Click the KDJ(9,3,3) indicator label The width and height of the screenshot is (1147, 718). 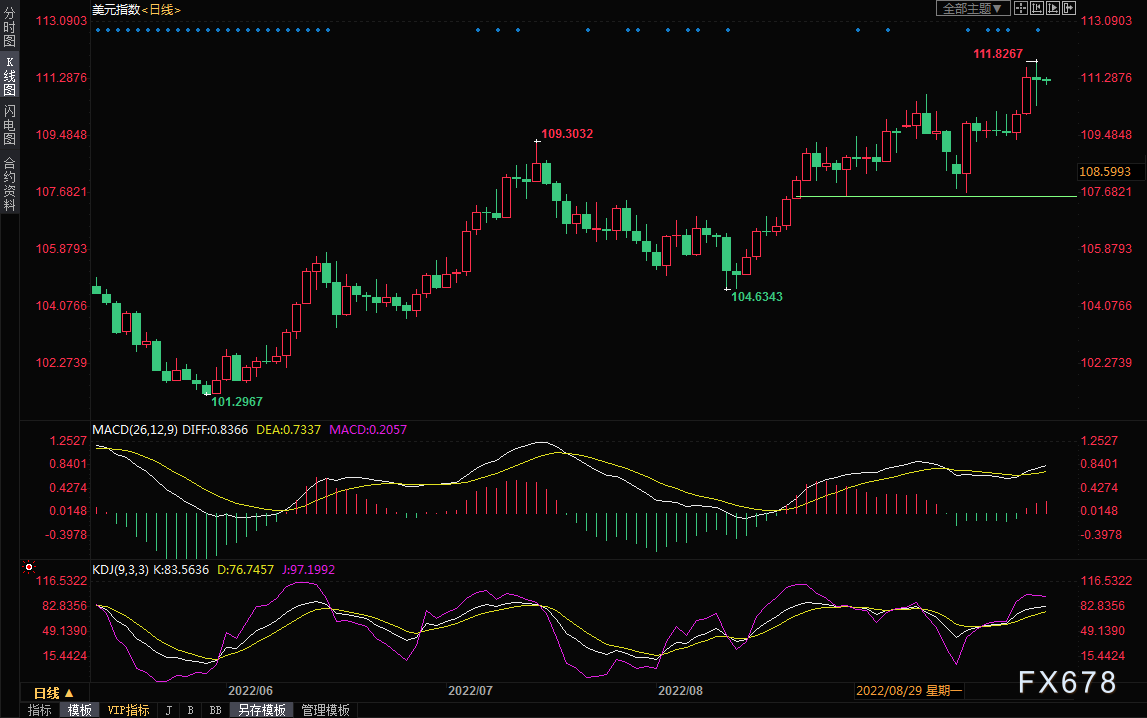(121, 570)
